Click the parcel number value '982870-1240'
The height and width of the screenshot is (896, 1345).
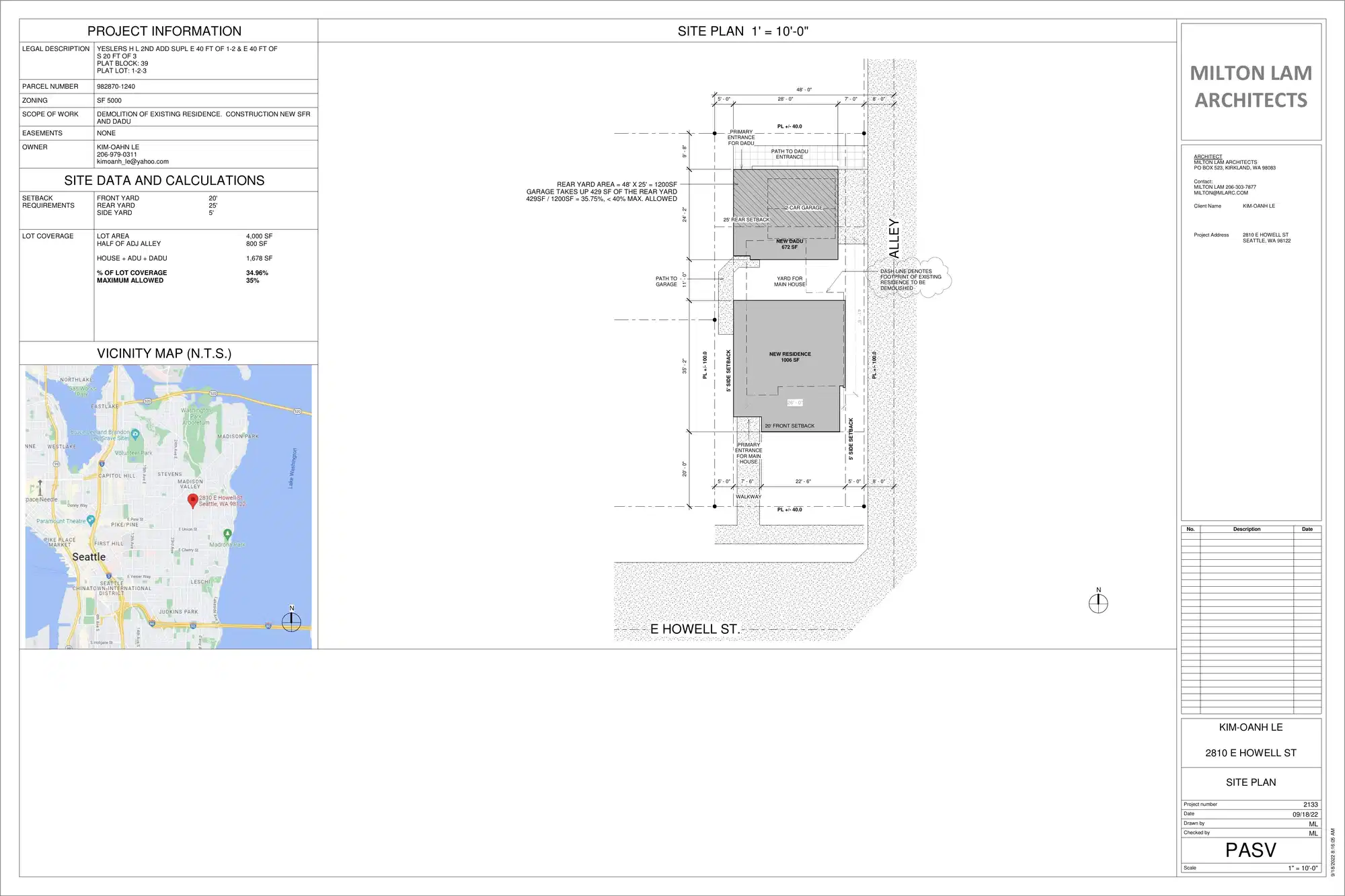tap(116, 87)
